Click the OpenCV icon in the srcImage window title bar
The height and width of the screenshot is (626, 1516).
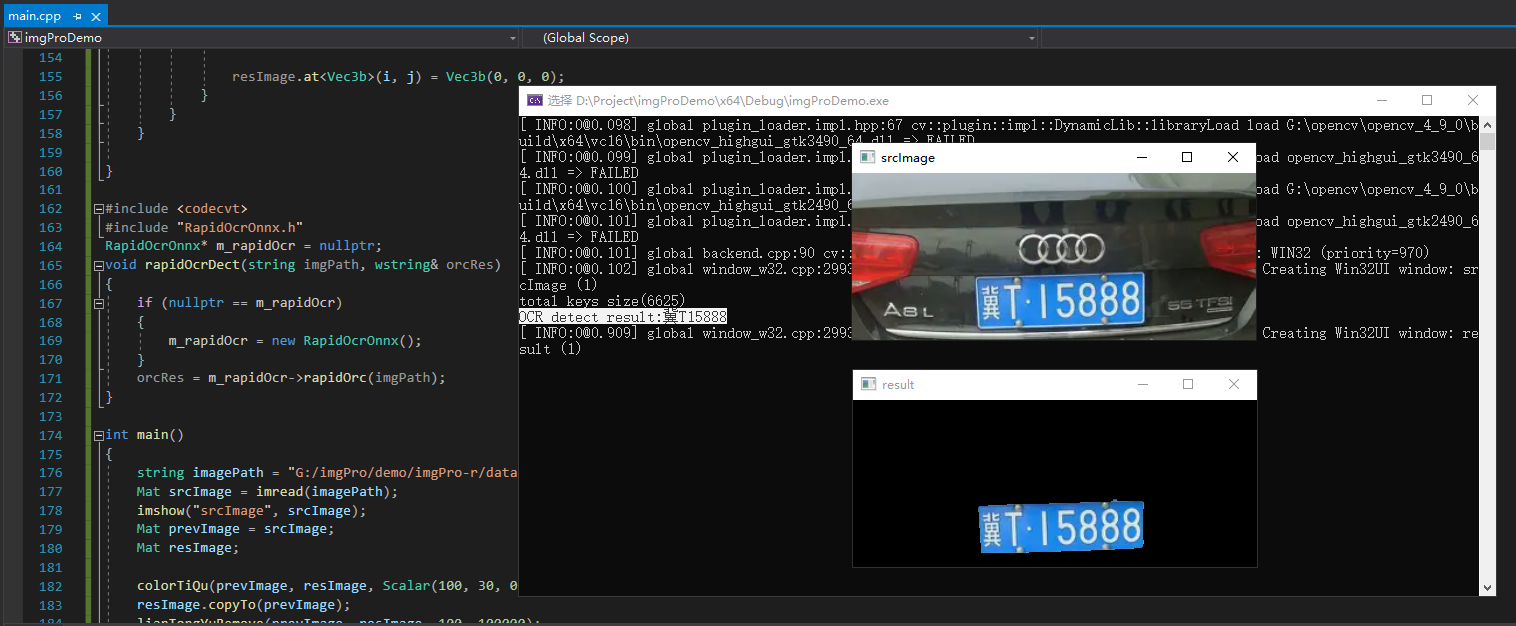click(x=866, y=157)
